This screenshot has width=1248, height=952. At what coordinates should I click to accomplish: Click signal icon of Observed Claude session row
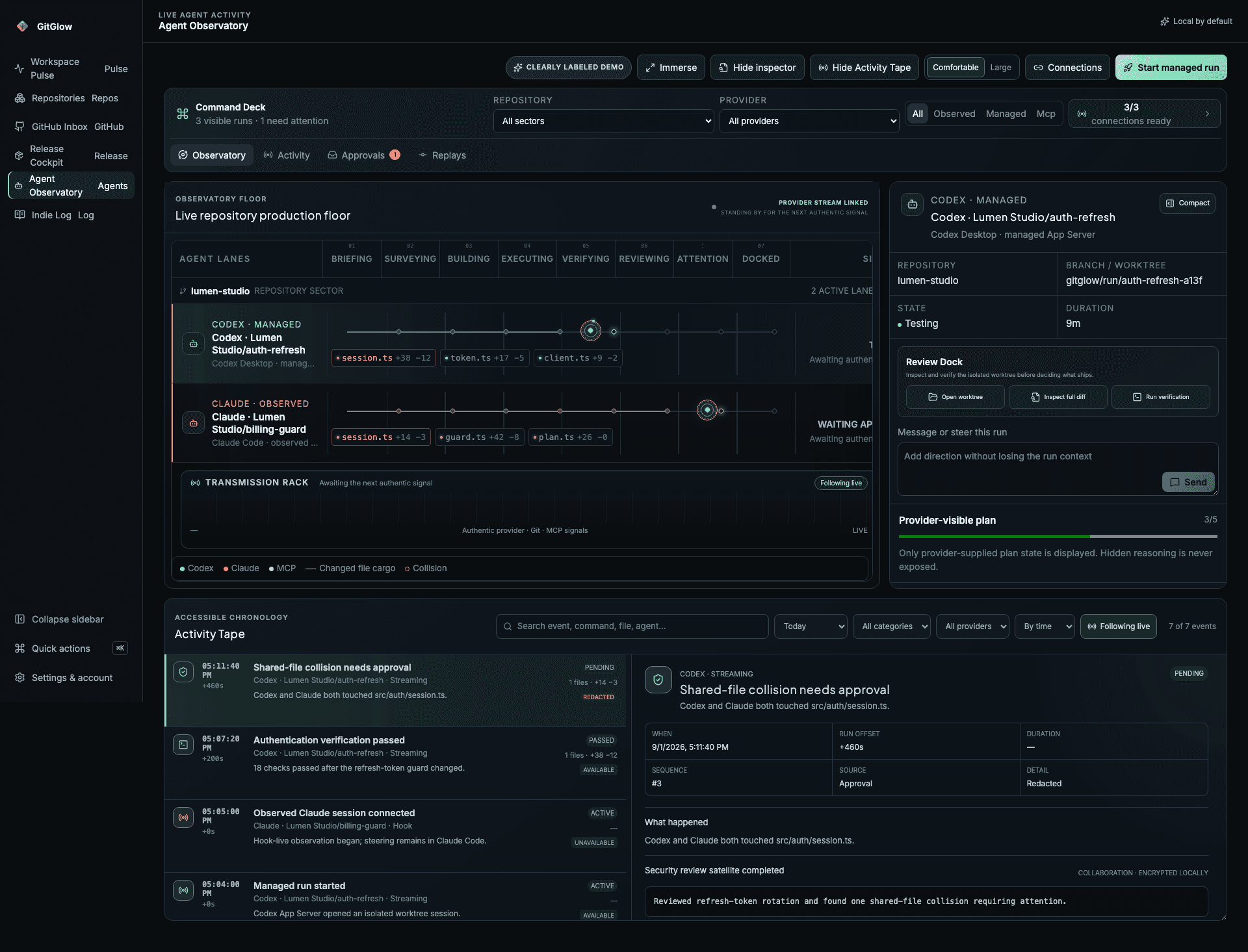coord(183,817)
